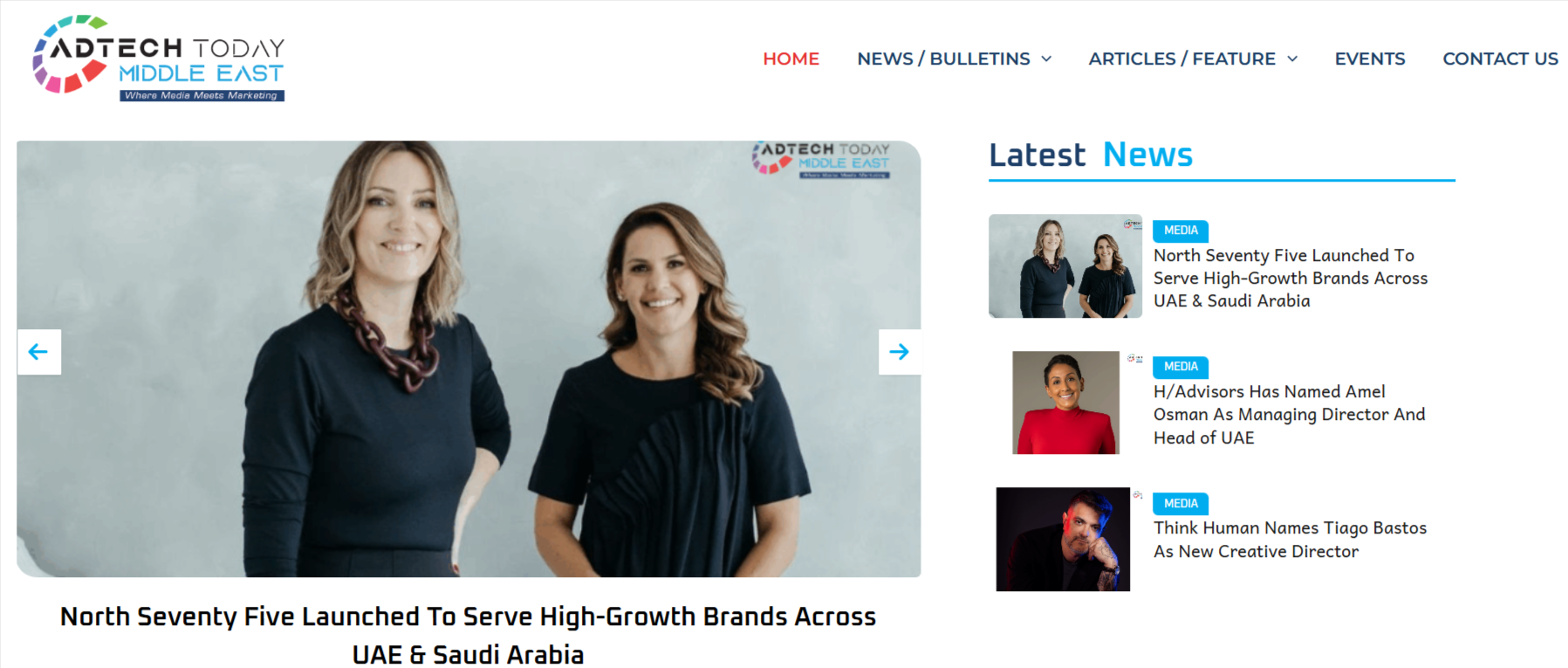Open the main slider headline below image
1568x668 pixels.
(x=468, y=635)
